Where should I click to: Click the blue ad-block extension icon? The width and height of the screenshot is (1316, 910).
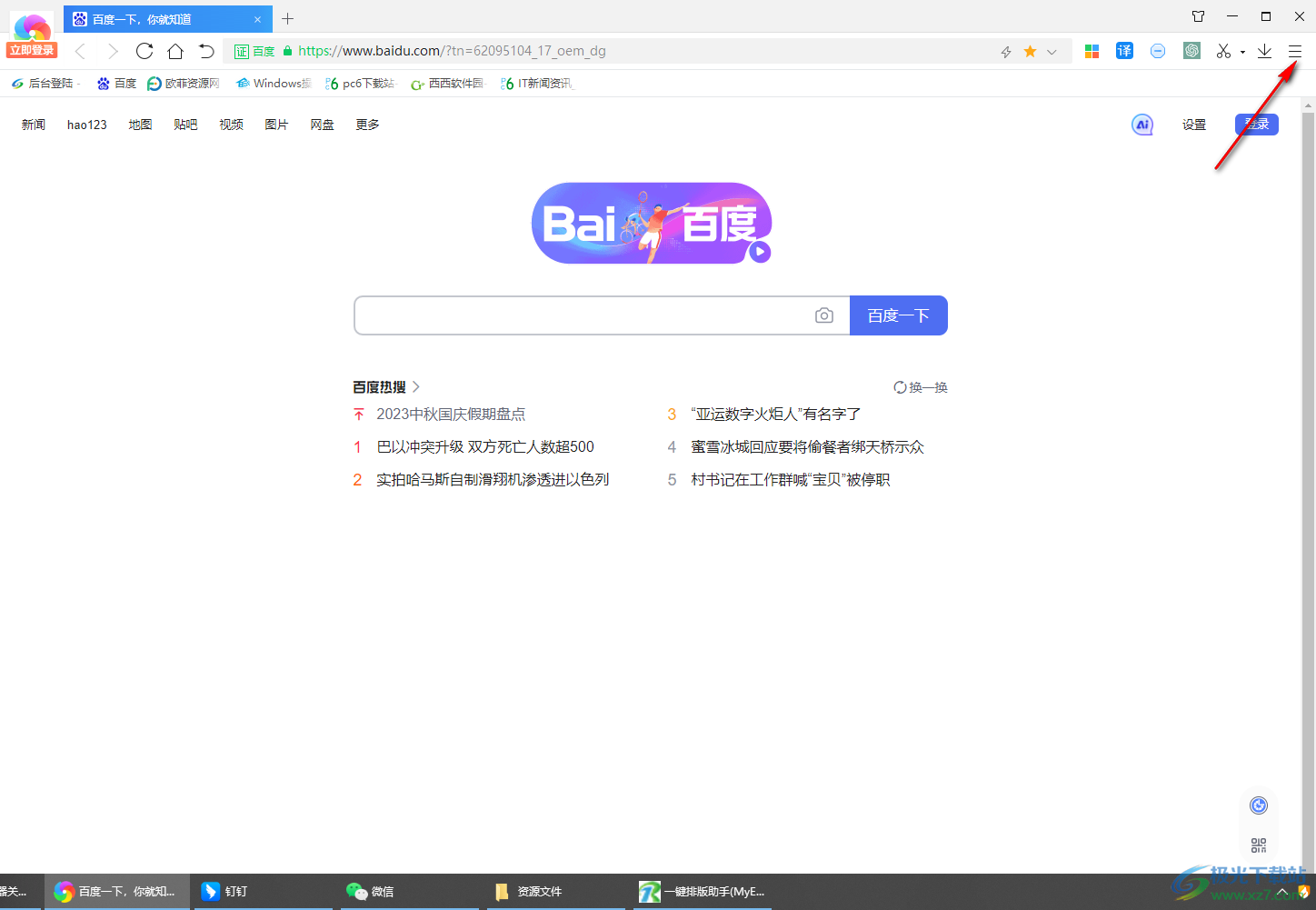[1158, 51]
